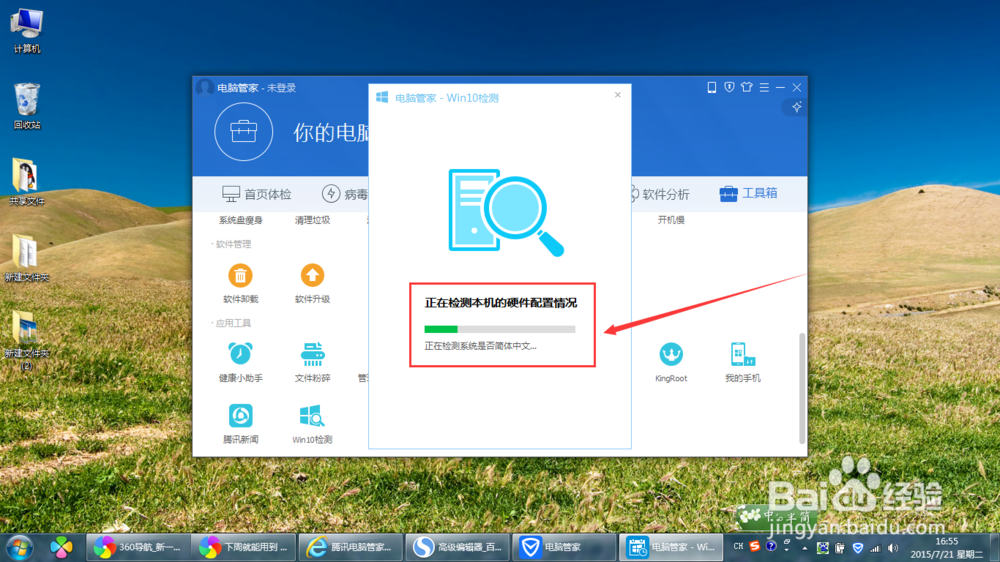This screenshot has width=1000, height=562.
Task: Close the Win10检测 dialog
Action: click(x=617, y=95)
